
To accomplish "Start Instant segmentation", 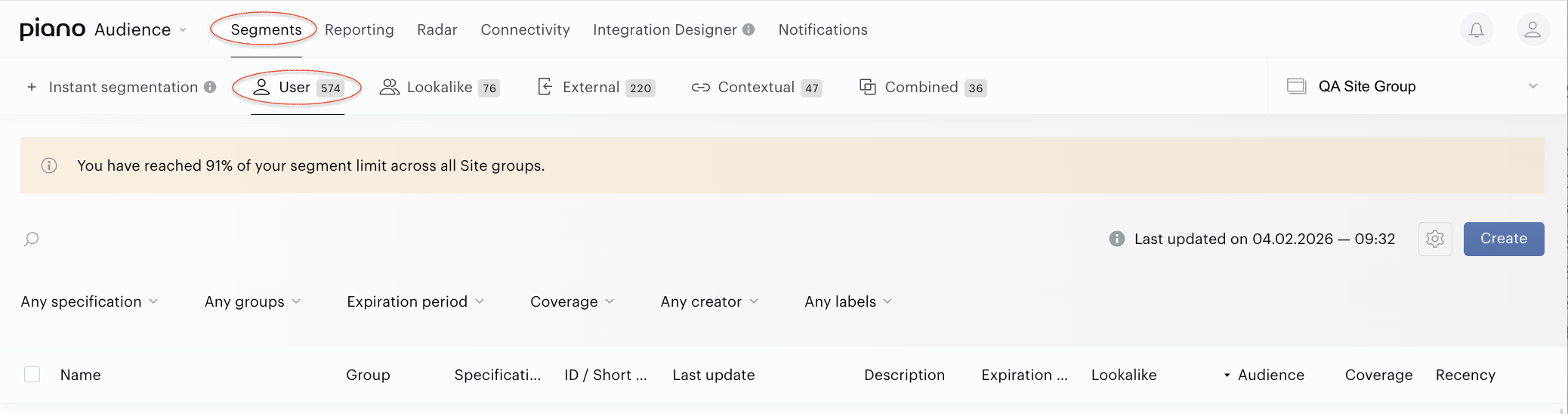I will 123,87.
